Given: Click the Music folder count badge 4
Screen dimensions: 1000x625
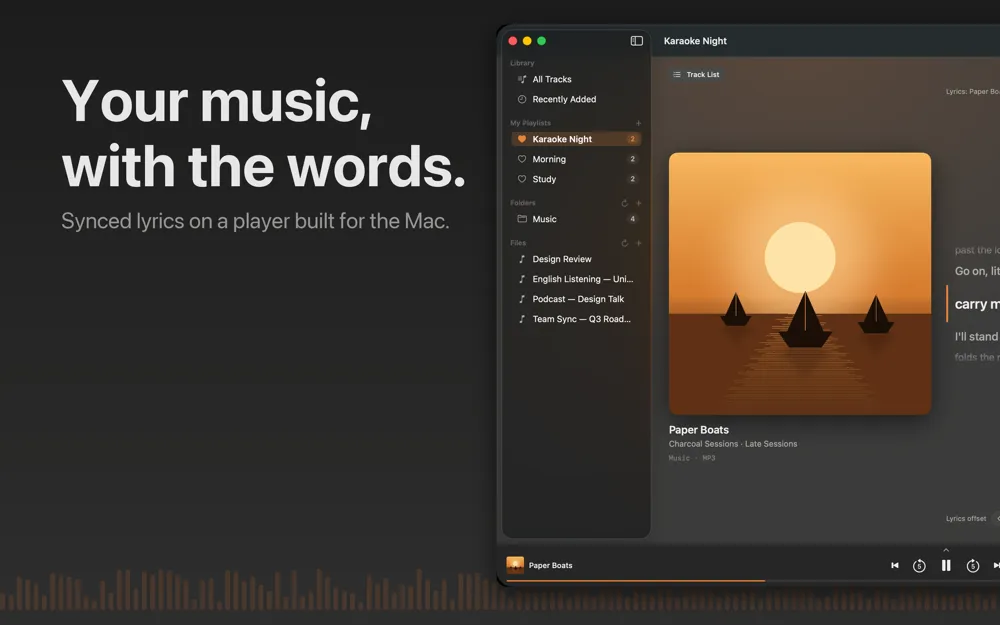Looking at the screenshot, I should click(x=632, y=219).
